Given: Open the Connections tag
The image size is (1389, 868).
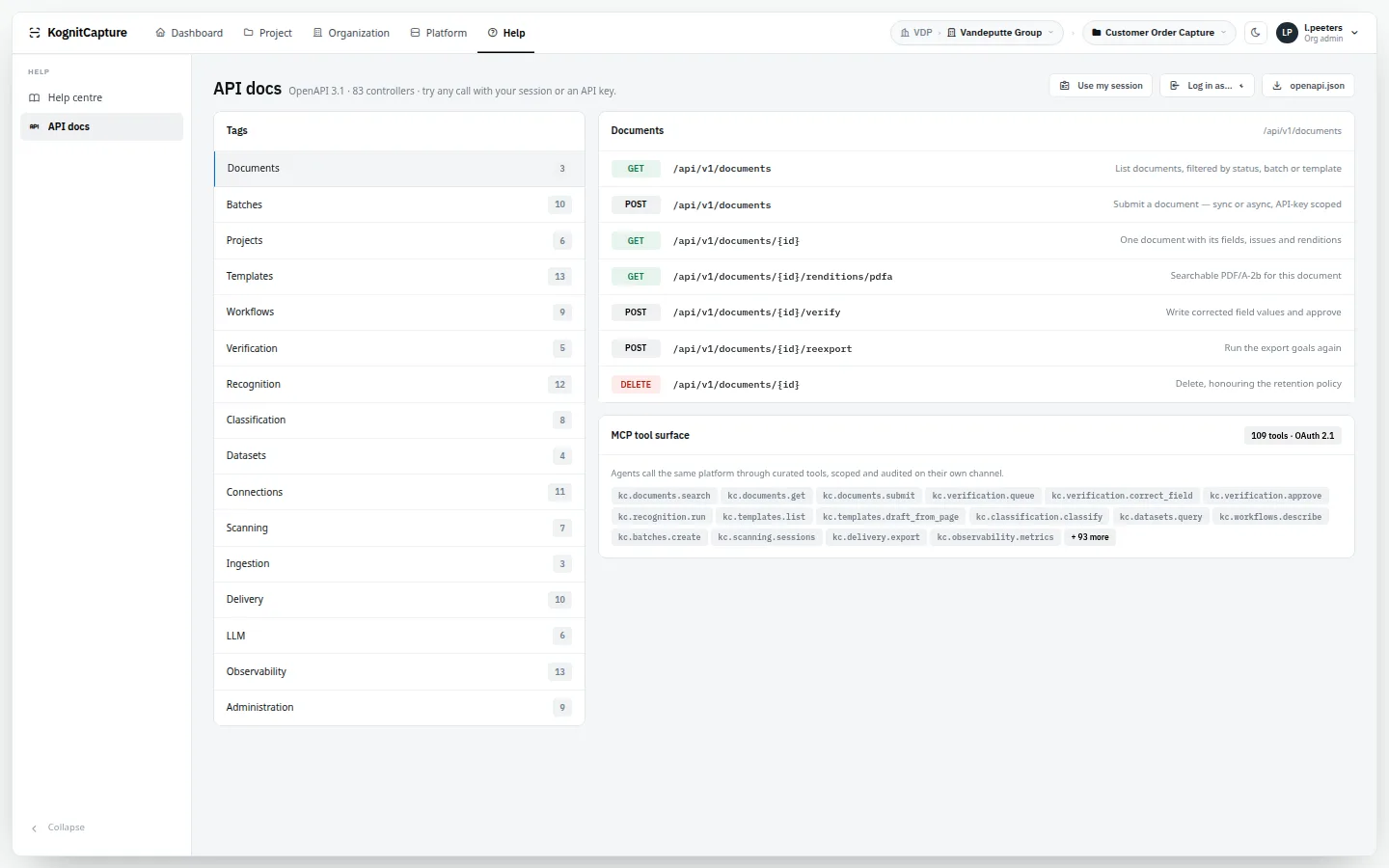Looking at the screenshot, I should [x=399, y=492].
